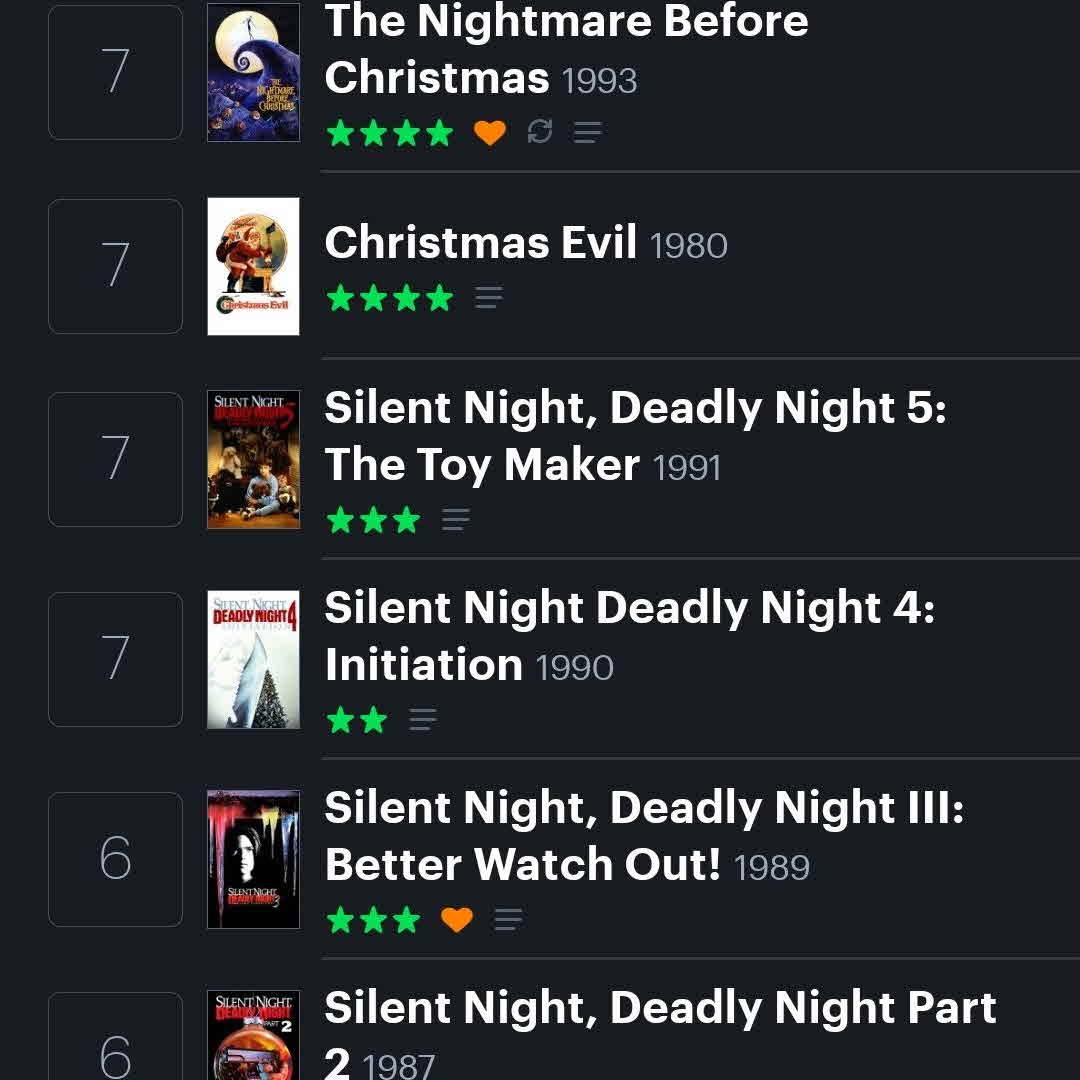1080x1080 pixels.
Task: Click the 1980 release year link
Action: click(x=688, y=246)
